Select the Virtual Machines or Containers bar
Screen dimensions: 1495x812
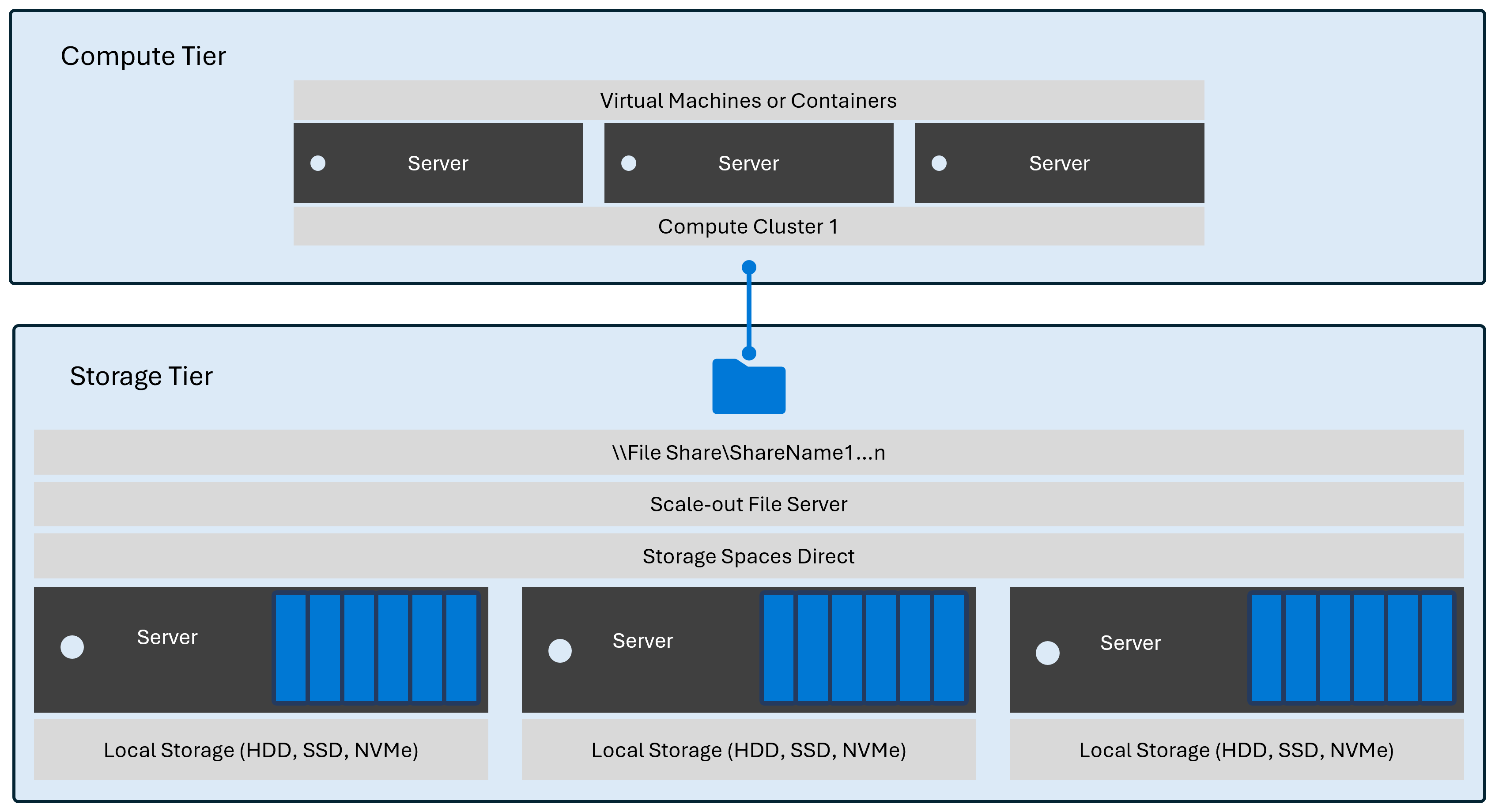pos(748,101)
